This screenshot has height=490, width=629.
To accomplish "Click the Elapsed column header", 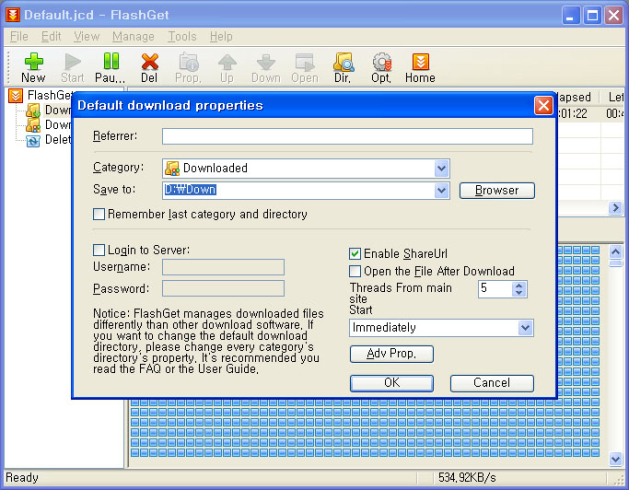I will [x=576, y=97].
